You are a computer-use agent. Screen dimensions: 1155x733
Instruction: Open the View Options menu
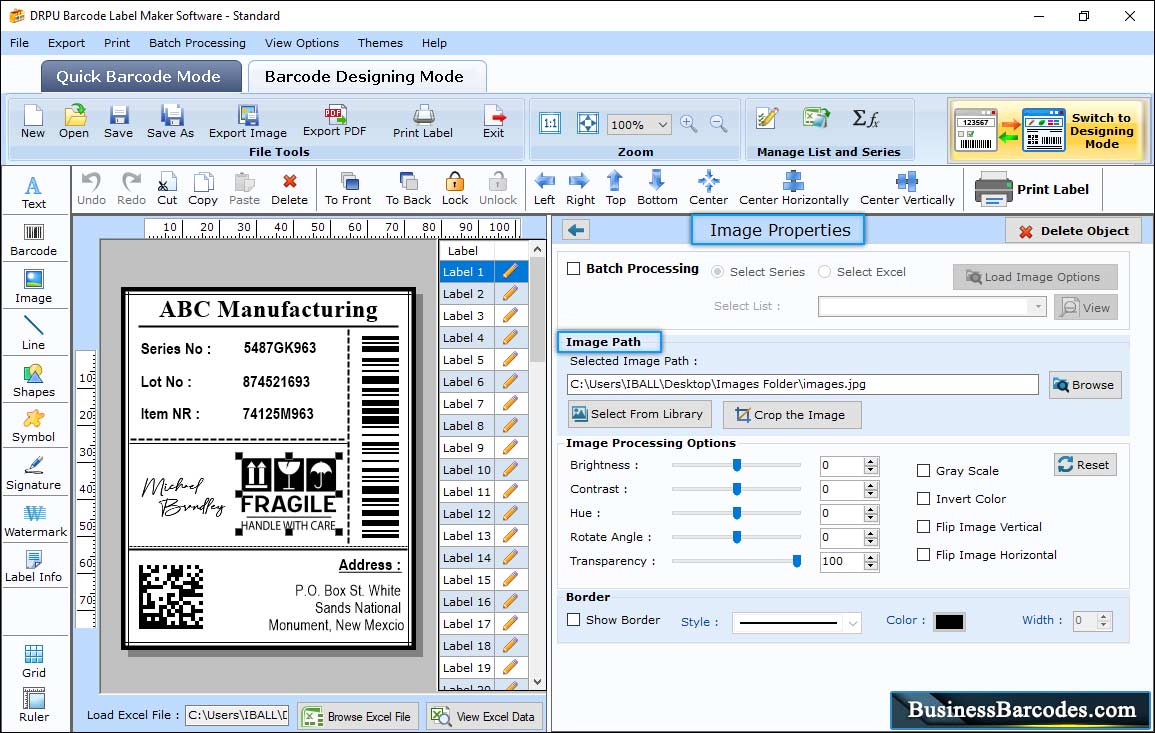[302, 43]
